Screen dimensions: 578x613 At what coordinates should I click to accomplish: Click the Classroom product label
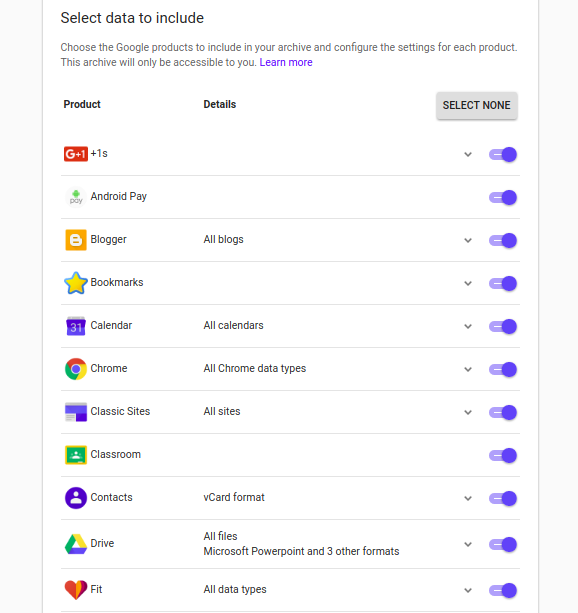pyautogui.click(x=115, y=454)
